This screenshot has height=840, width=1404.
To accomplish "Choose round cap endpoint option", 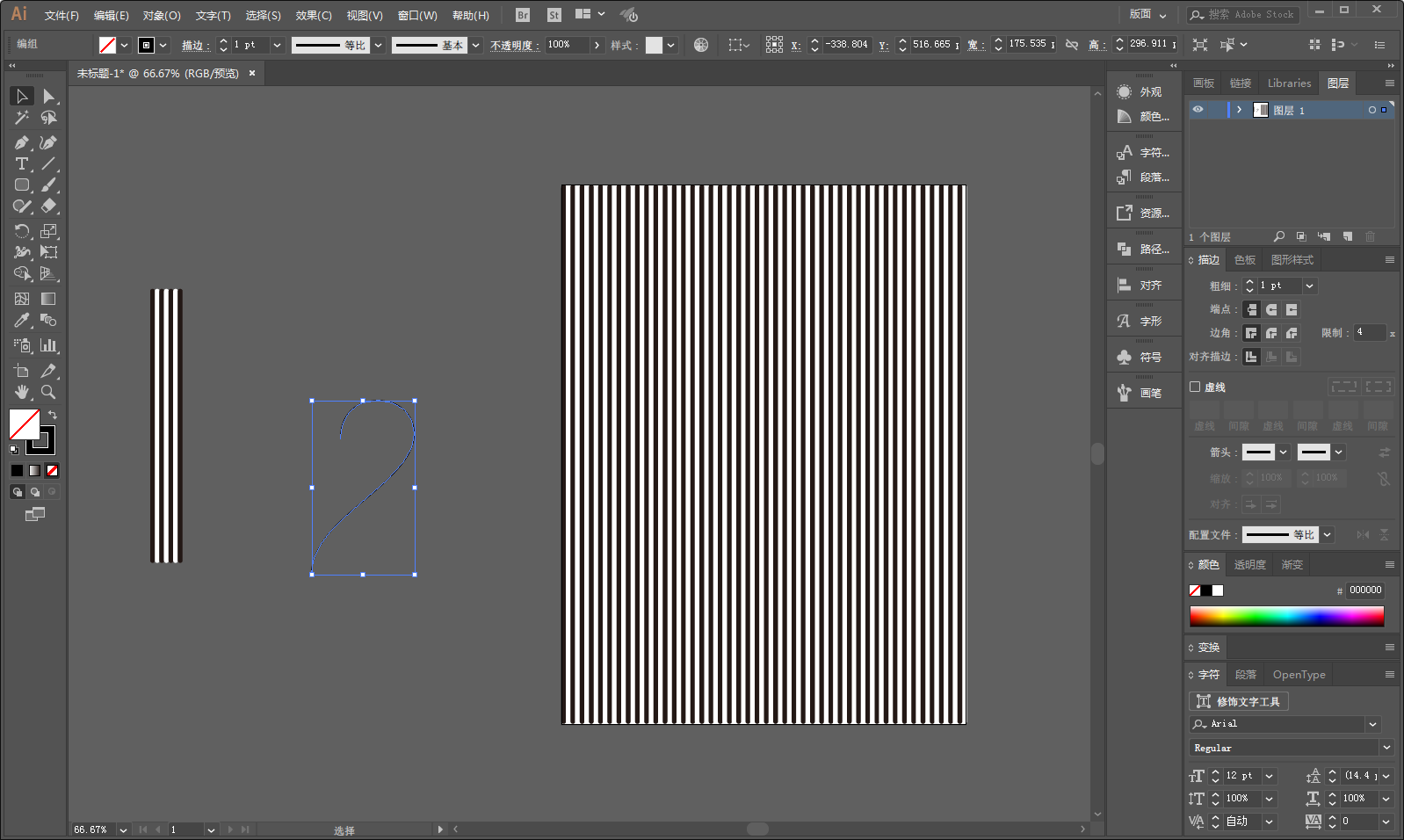I will [x=1271, y=309].
